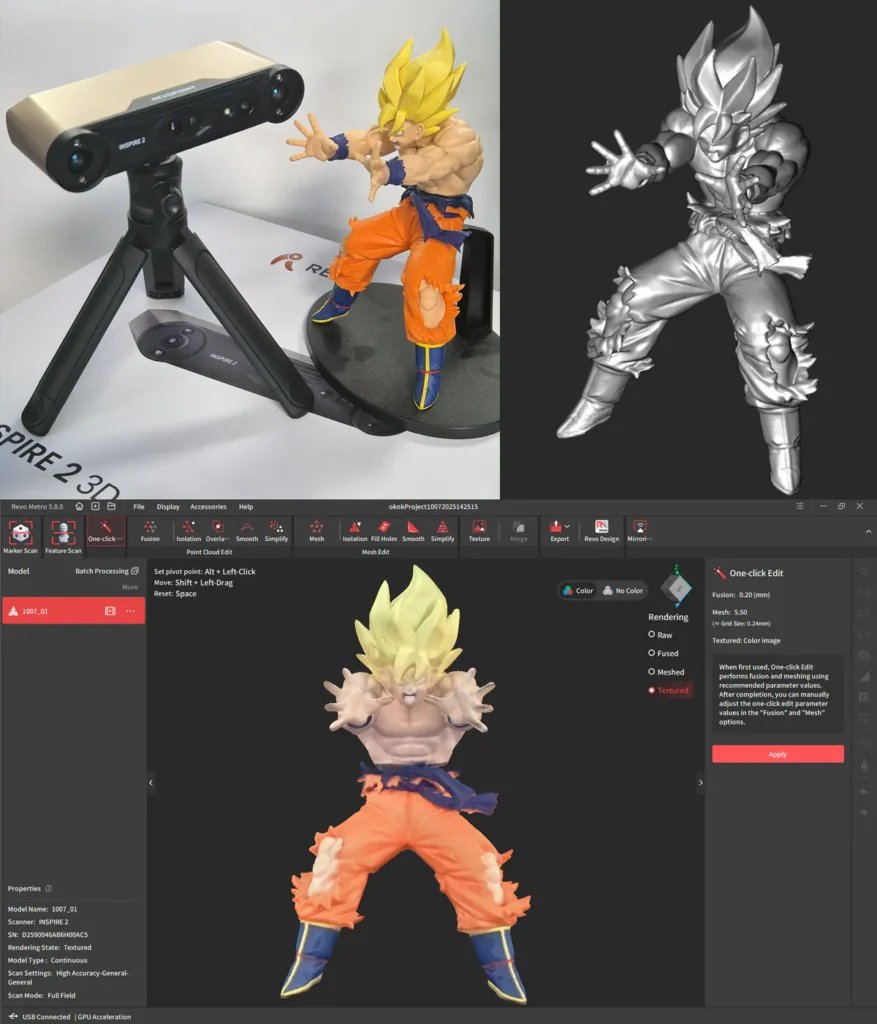This screenshot has width=877, height=1024.
Task: Click 'Fusion: 0.20 (mm)' value
Action: click(x=741, y=595)
